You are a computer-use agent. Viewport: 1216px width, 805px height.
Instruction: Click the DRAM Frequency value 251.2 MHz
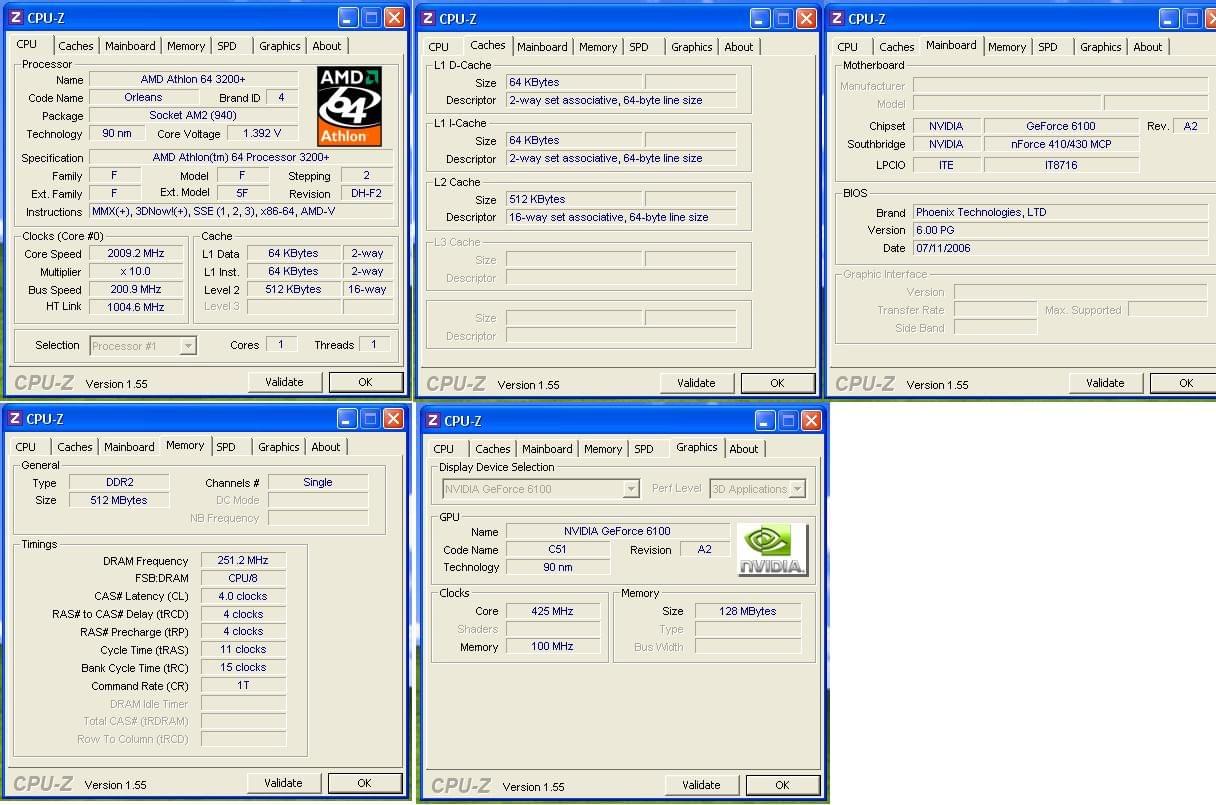point(243,560)
